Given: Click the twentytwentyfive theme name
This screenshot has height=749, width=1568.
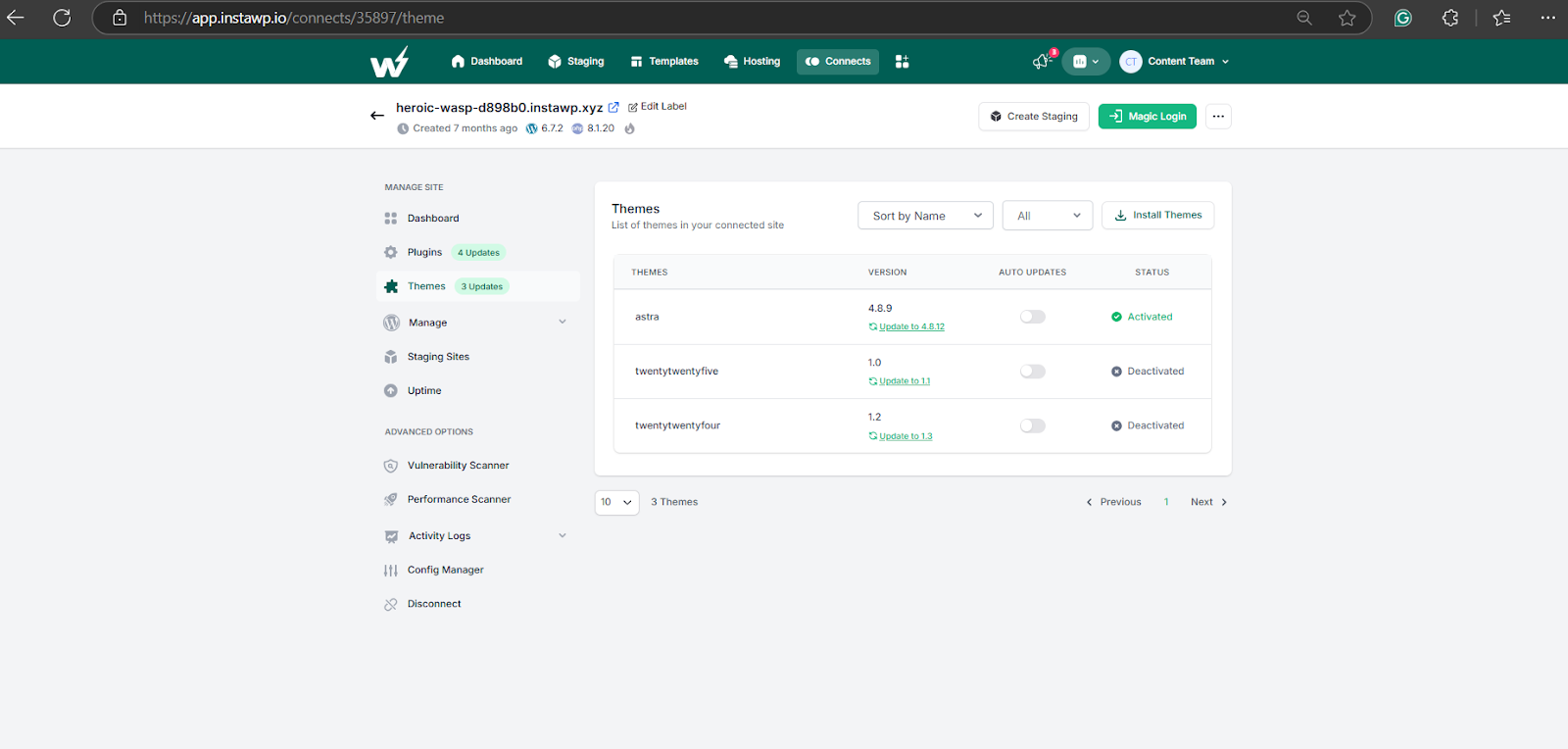Looking at the screenshot, I should (x=676, y=372).
